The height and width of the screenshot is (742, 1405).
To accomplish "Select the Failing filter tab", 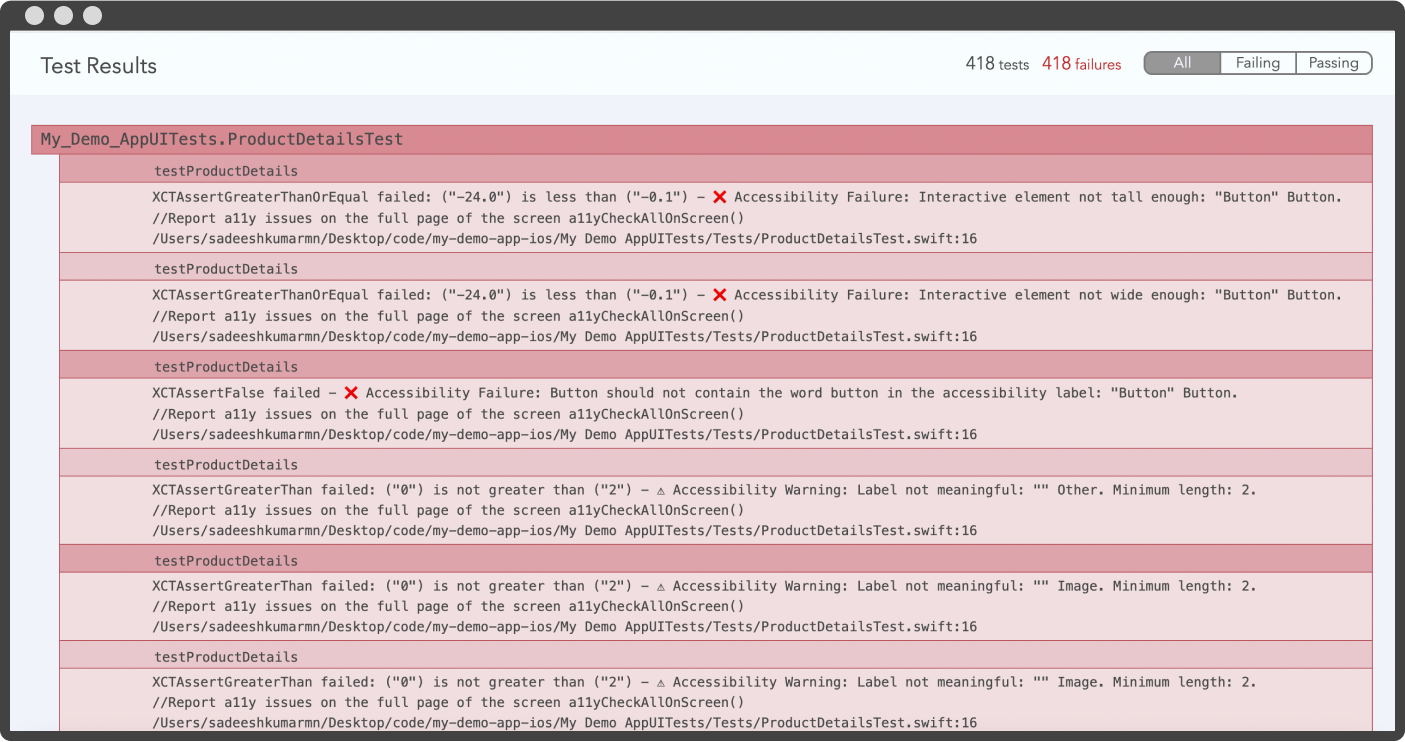I will click(x=1257, y=62).
